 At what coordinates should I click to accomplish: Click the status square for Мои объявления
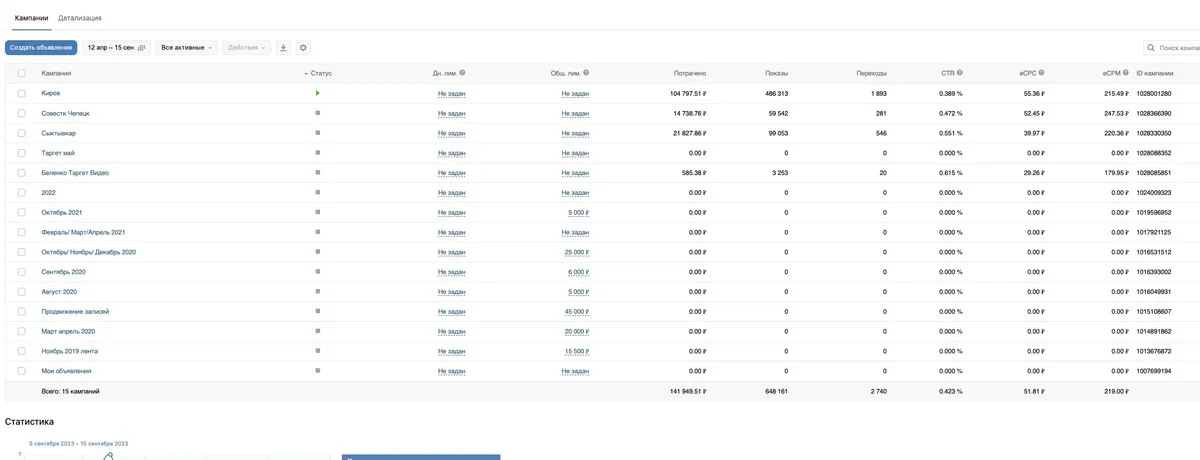pyautogui.click(x=317, y=371)
